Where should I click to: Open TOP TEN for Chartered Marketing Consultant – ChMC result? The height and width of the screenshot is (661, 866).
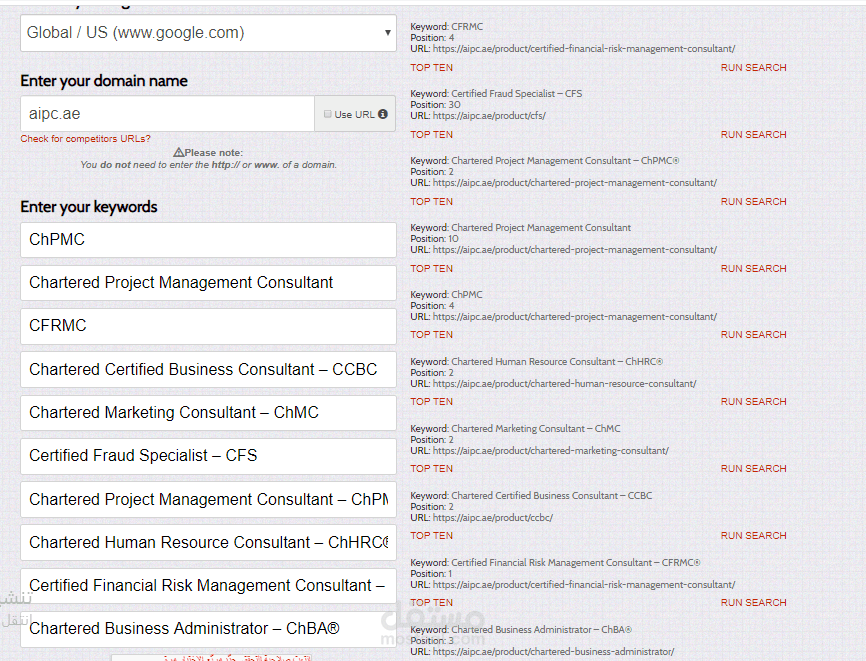point(431,468)
